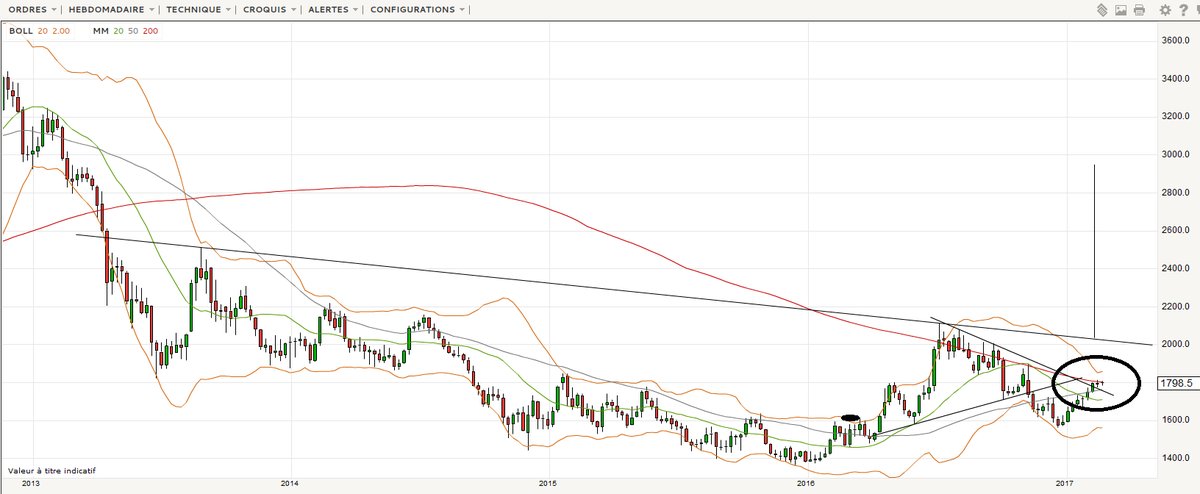Expand the CONFIGURATIONS menu
This screenshot has width=1200, height=494.
[x=418, y=9]
